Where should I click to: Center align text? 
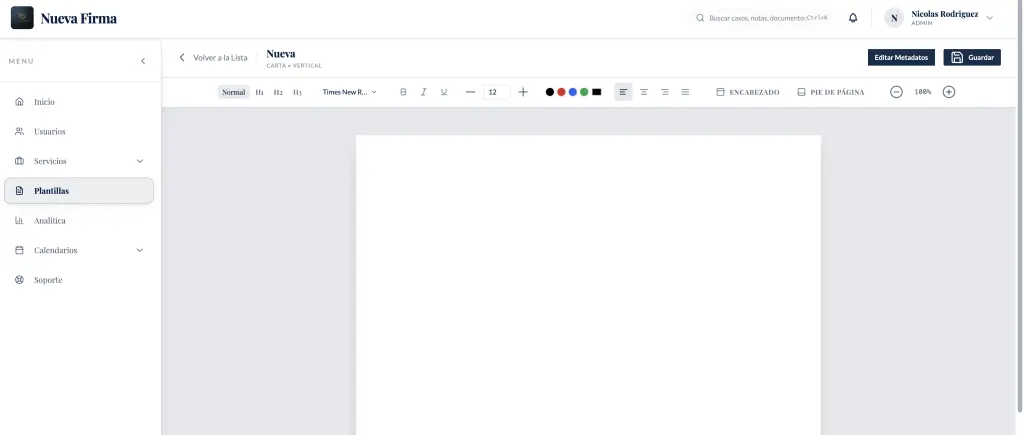click(x=644, y=92)
